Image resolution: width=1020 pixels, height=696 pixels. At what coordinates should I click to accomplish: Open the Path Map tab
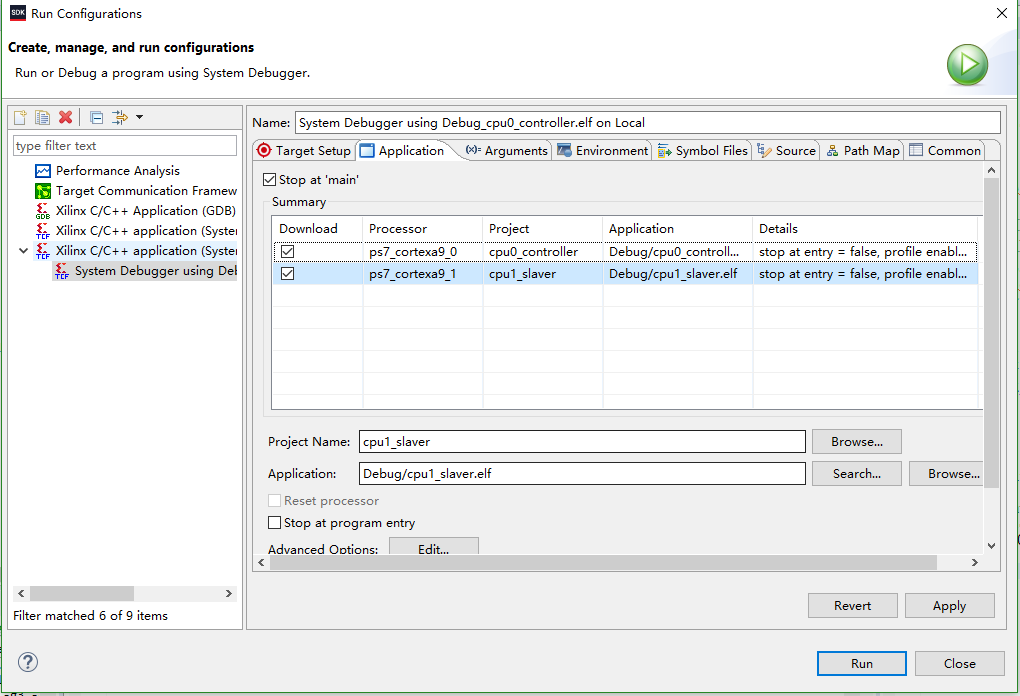pos(863,150)
